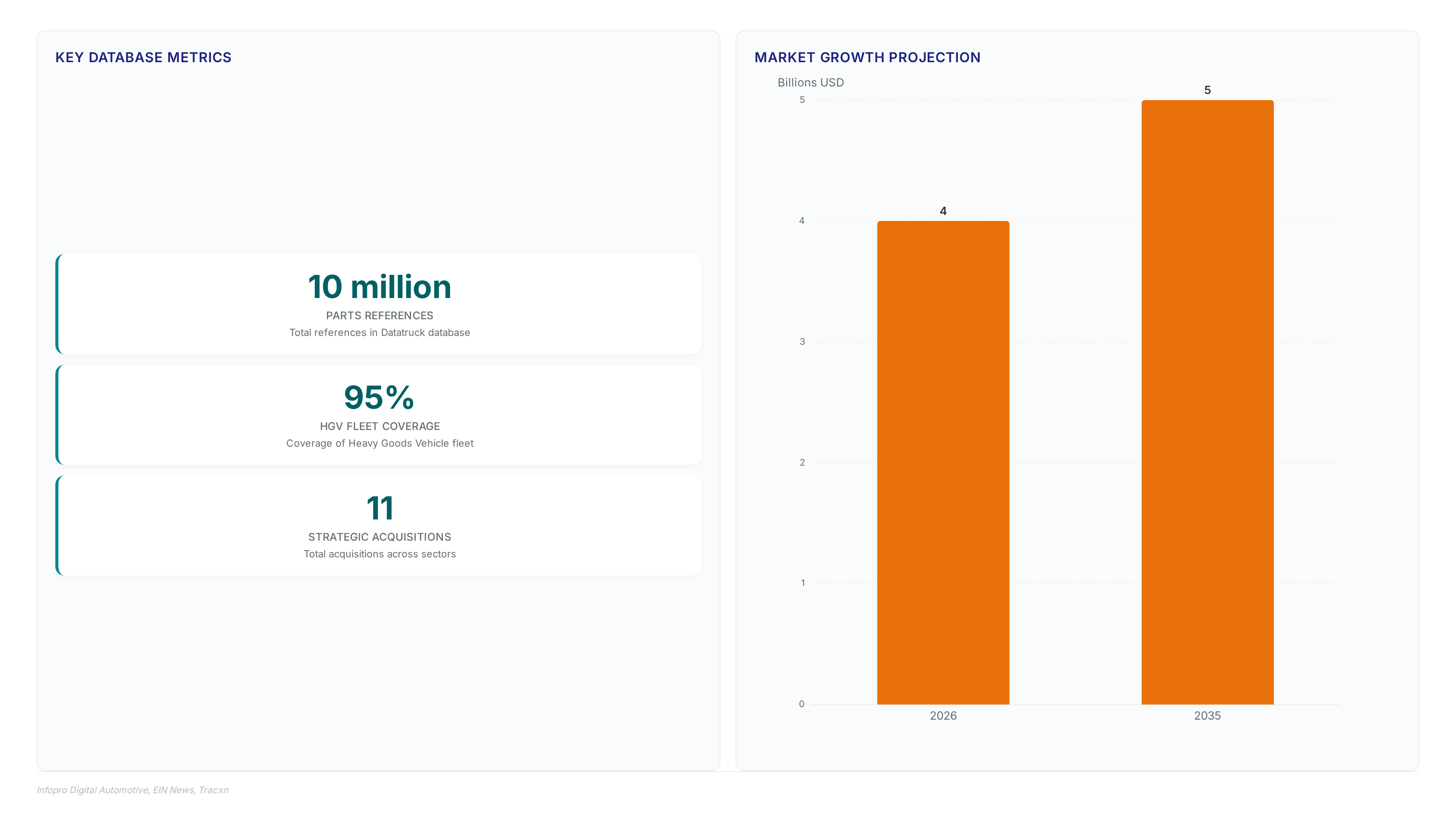This screenshot has height=819, width=1456.
Task: Select the orange 2035 bar
Action: tap(1207, 402)
